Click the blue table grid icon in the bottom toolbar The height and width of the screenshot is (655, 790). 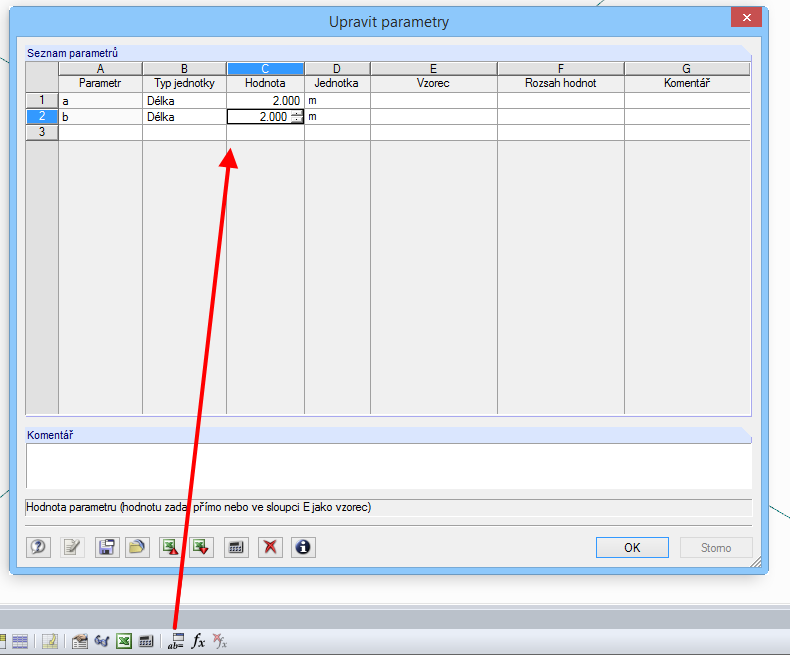click(20, 641)
